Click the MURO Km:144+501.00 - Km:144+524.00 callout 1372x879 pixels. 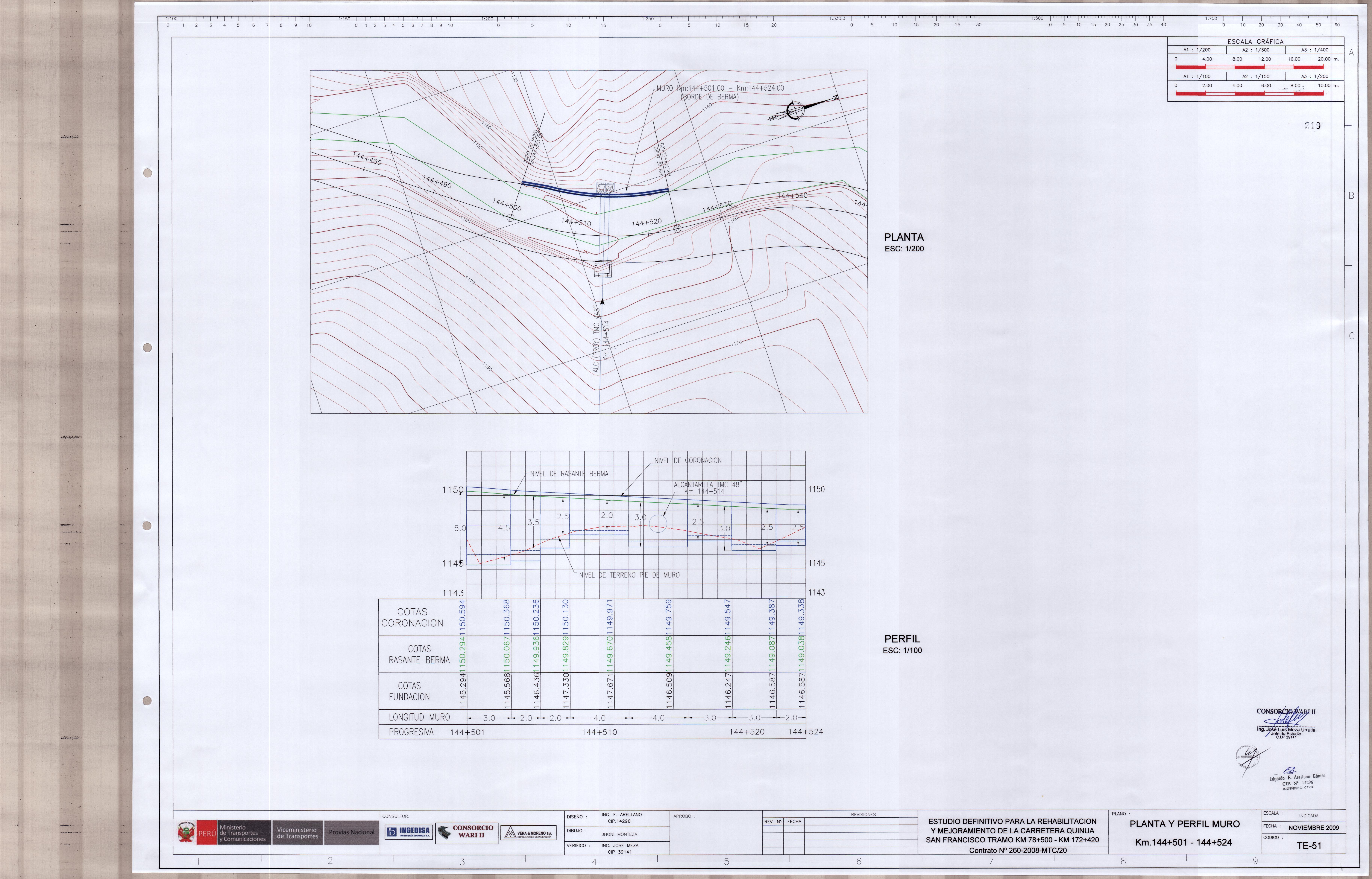[720, 89]
